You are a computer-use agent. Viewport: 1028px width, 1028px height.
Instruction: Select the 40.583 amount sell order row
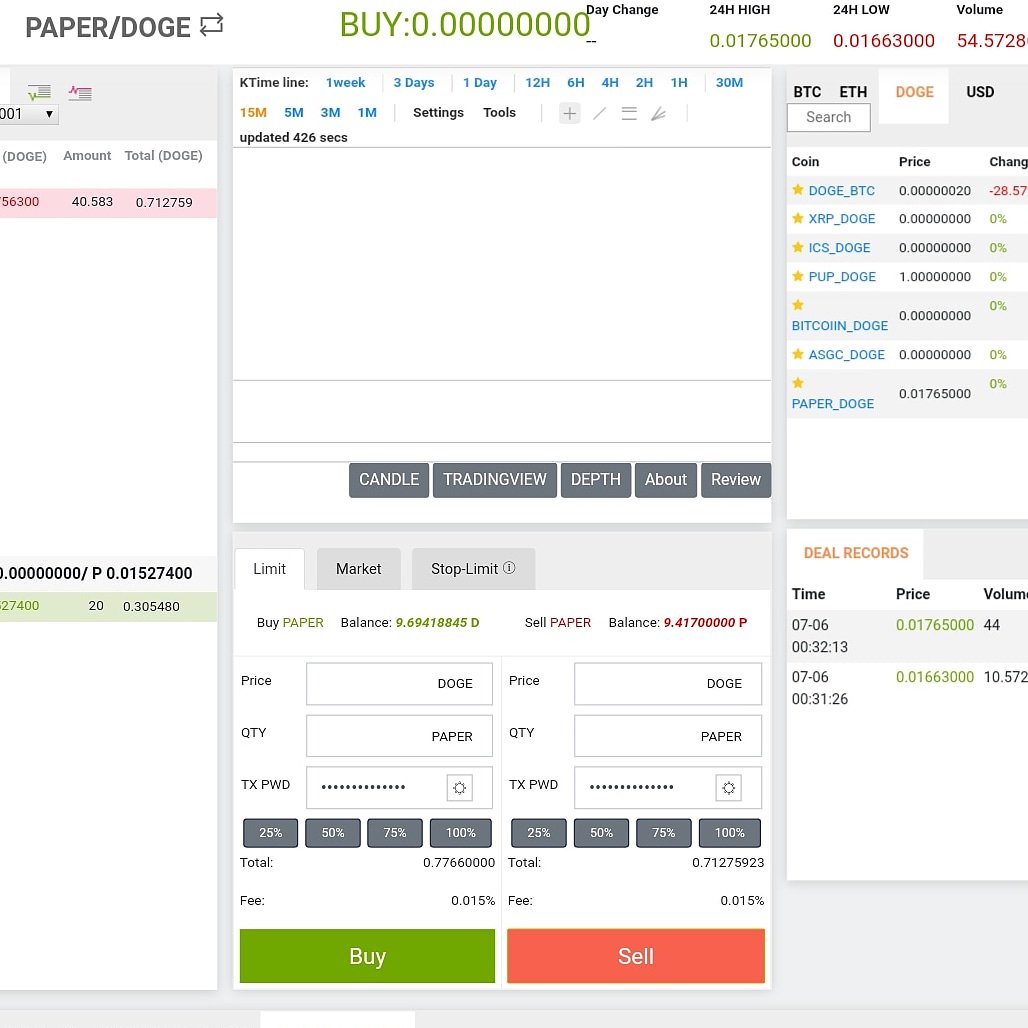pyautogui.click(x=108, y=203)
